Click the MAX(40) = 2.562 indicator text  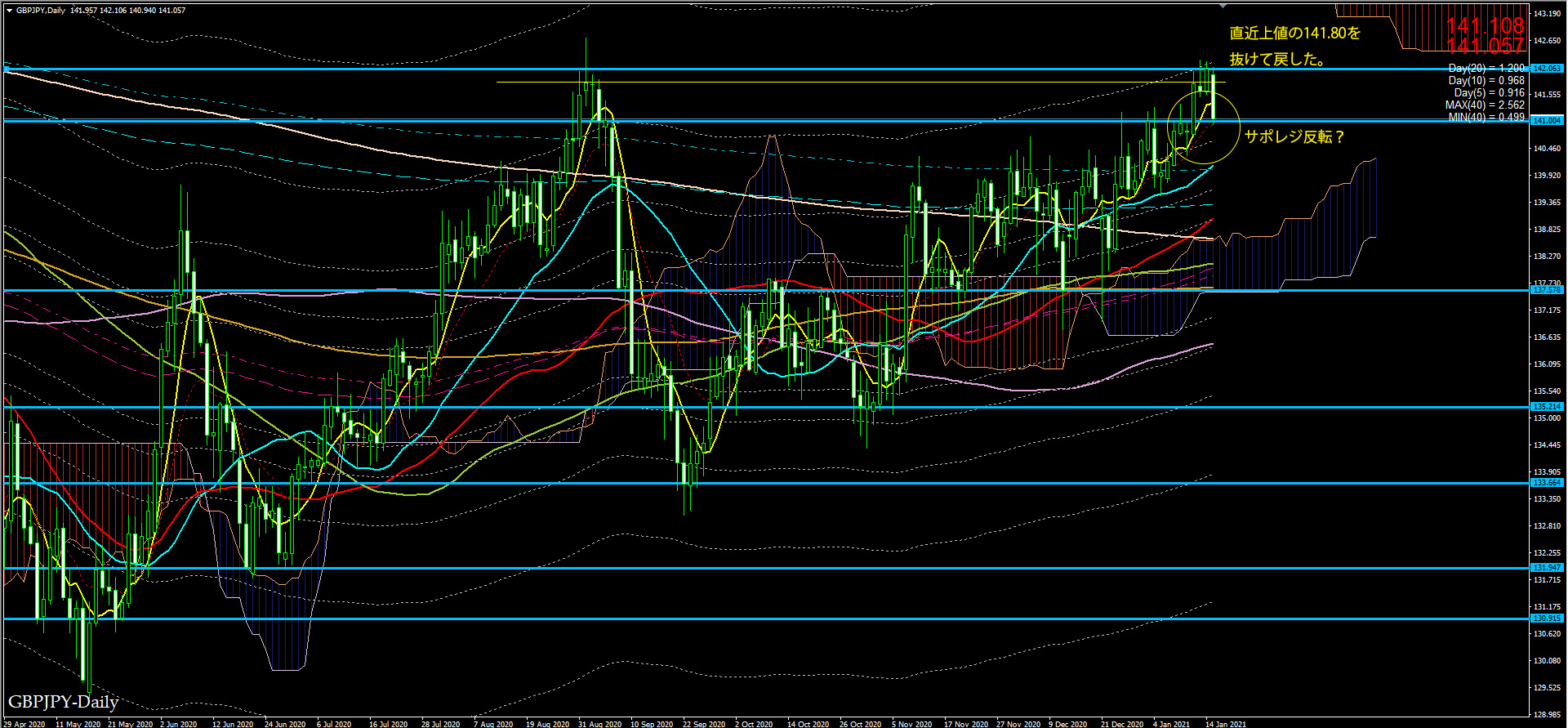(x=1484, y=105)
